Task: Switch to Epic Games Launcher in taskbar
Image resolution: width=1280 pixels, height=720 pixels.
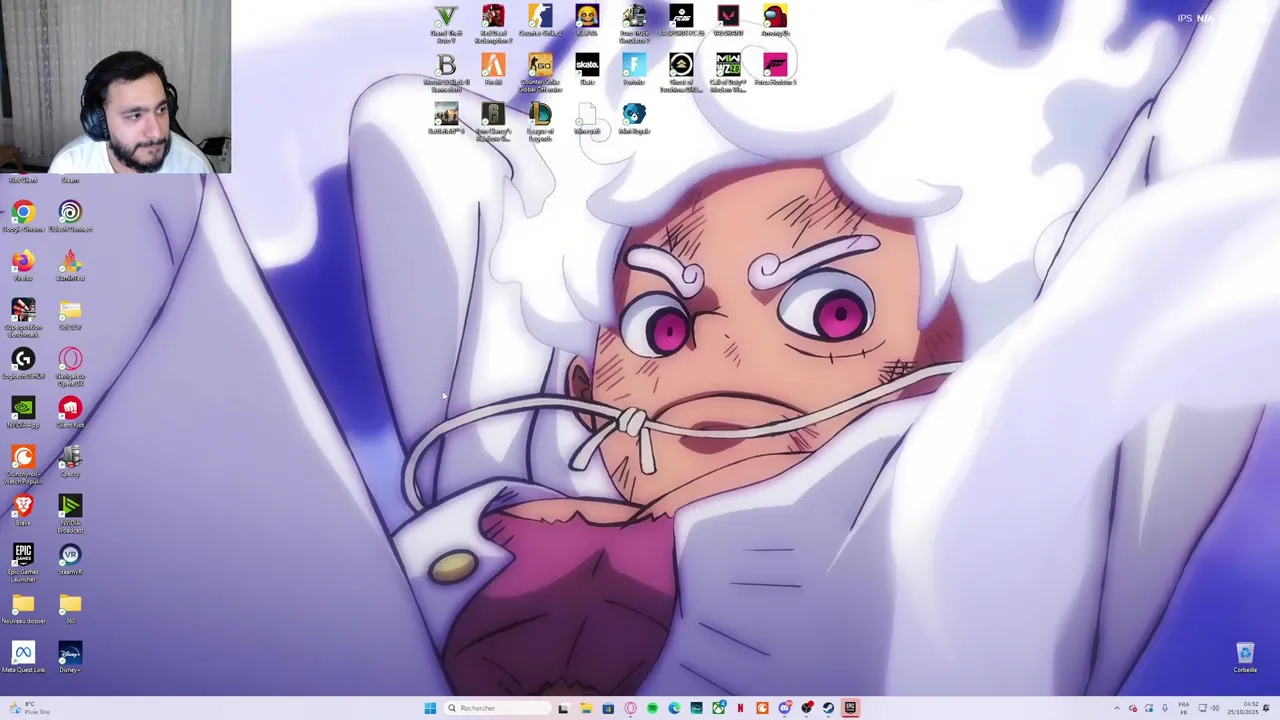Action: (x=850, y=708)
